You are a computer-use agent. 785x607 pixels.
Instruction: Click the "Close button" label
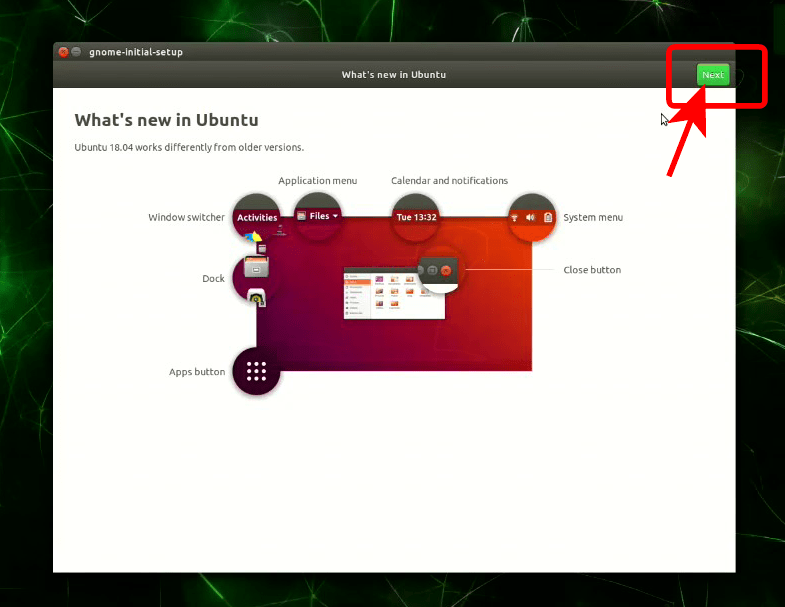point(592,270)
